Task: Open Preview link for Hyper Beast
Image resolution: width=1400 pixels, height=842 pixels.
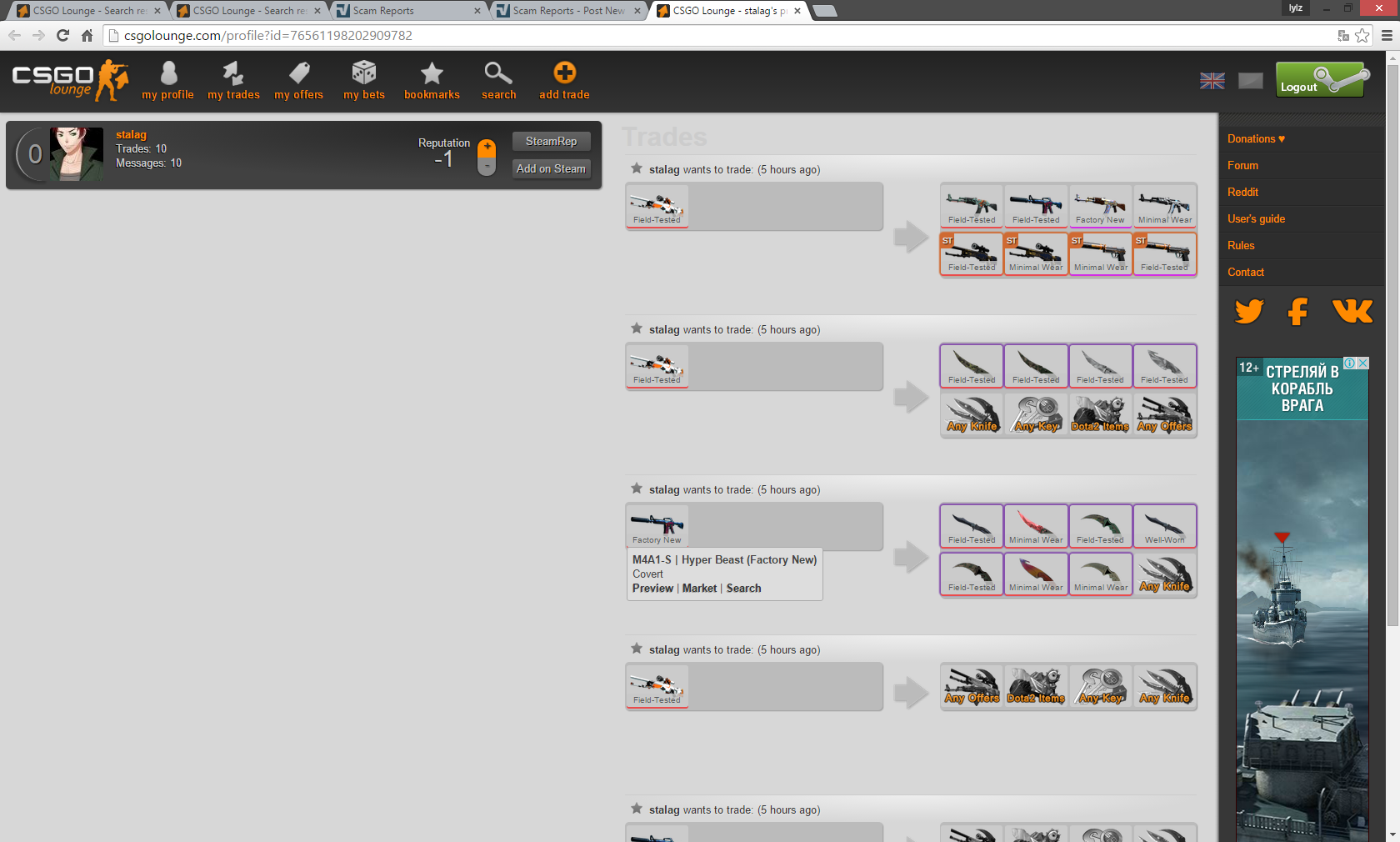Action: [652, 588]
